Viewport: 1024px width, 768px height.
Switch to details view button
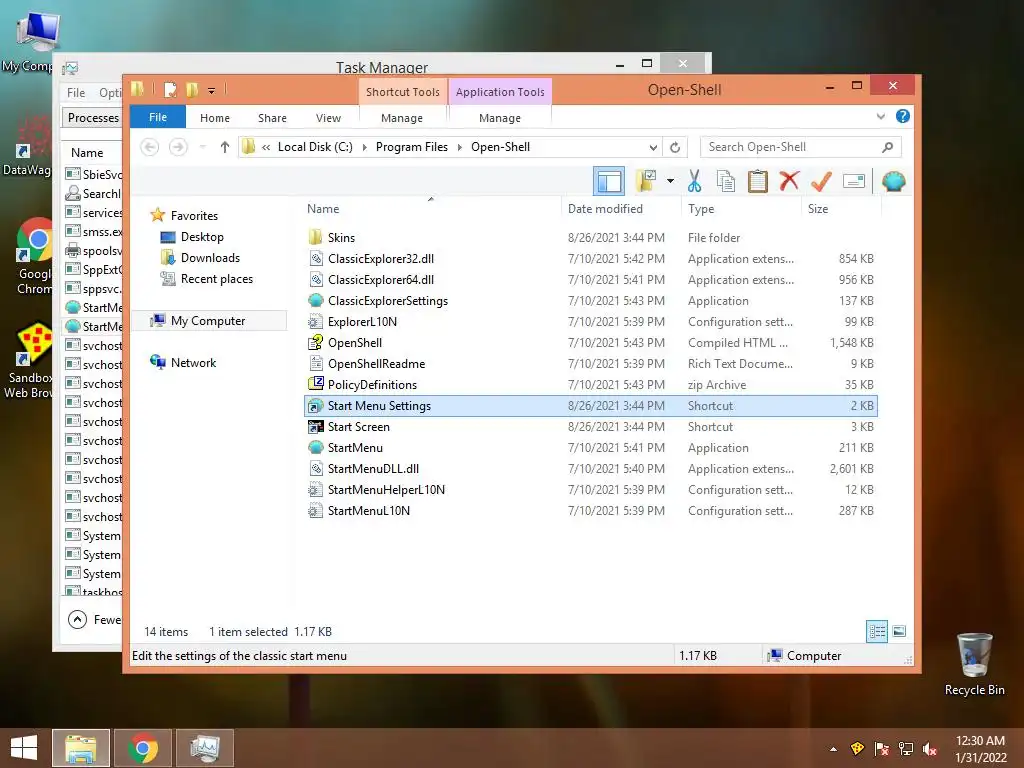[x=876, y=631]
